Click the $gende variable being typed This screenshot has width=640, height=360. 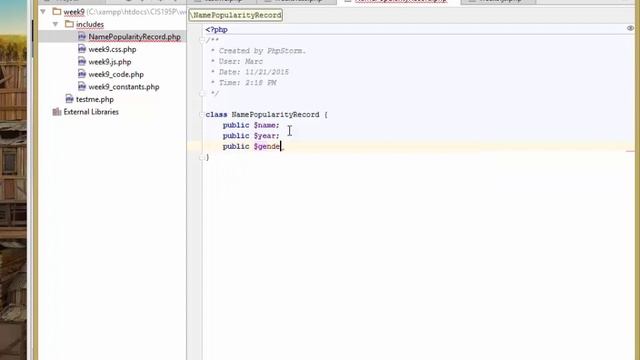[x=267, y=147]
